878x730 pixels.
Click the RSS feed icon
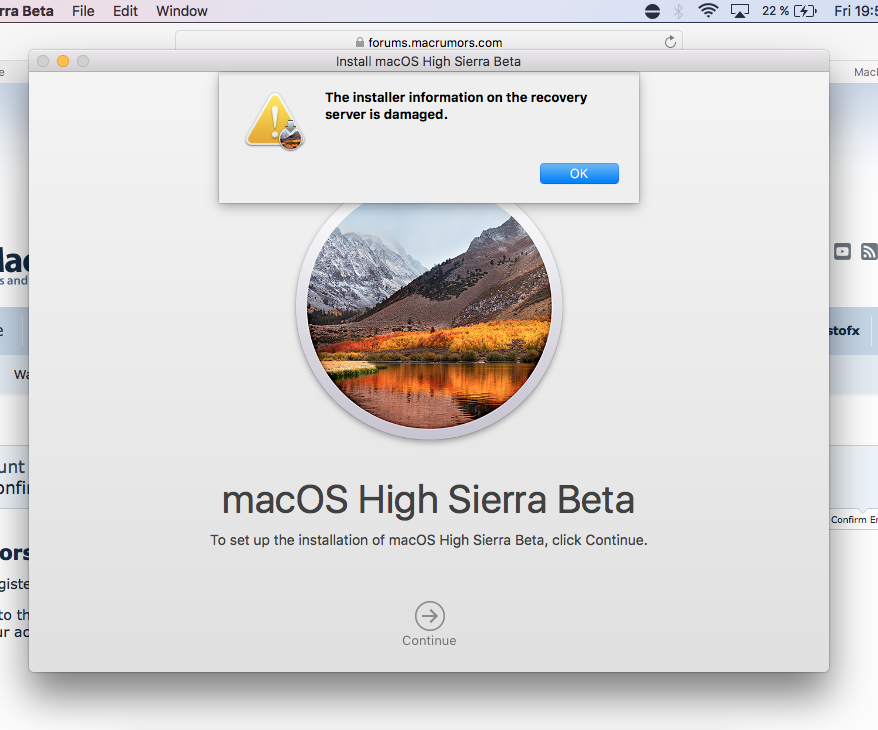click(x=869, y=252)
